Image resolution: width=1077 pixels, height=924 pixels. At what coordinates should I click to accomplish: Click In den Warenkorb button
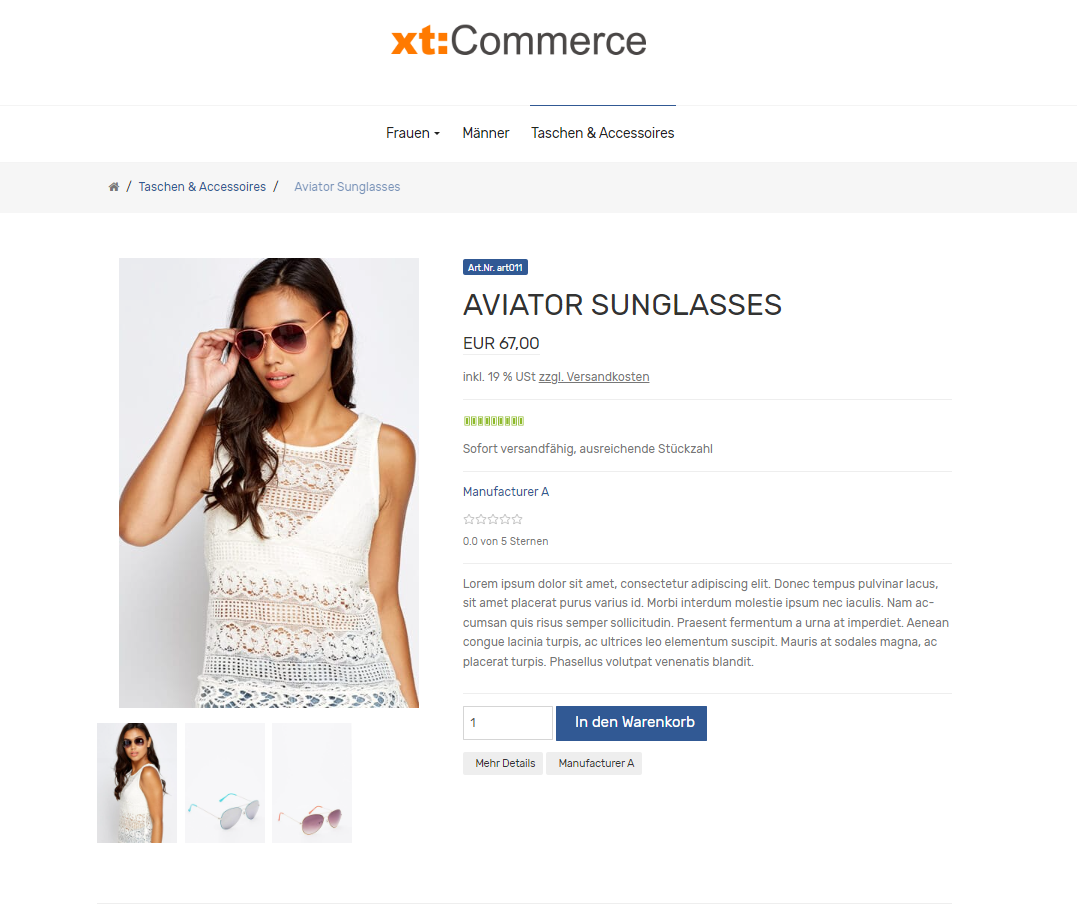coord(631,723)
